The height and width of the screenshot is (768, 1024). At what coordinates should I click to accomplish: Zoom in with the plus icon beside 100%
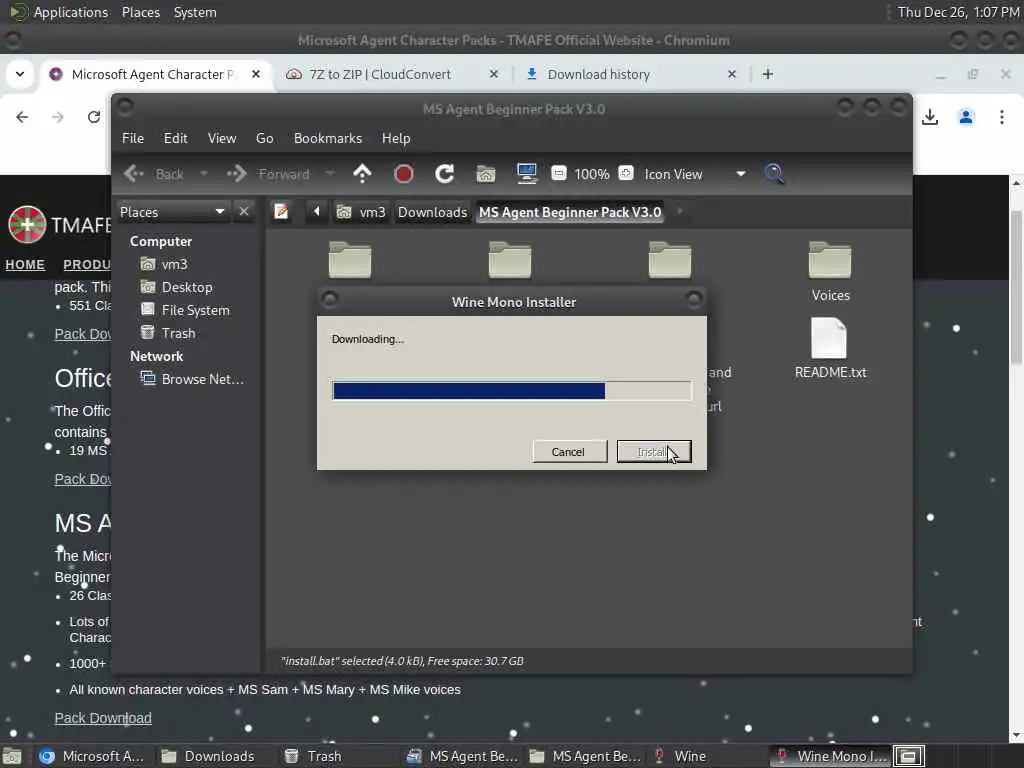[626, 173]
